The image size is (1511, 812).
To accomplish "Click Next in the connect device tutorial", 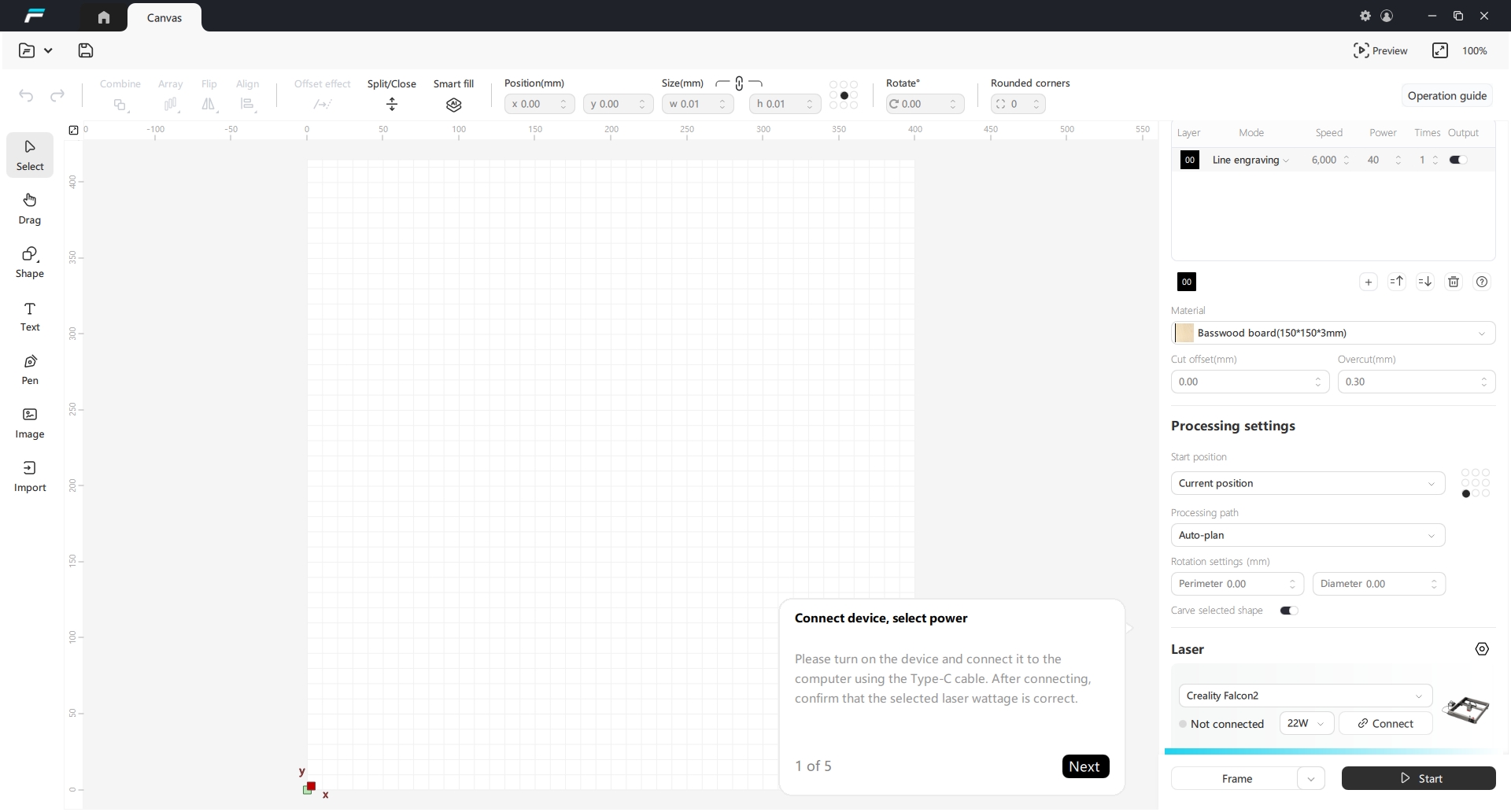I will (1084, 766).
